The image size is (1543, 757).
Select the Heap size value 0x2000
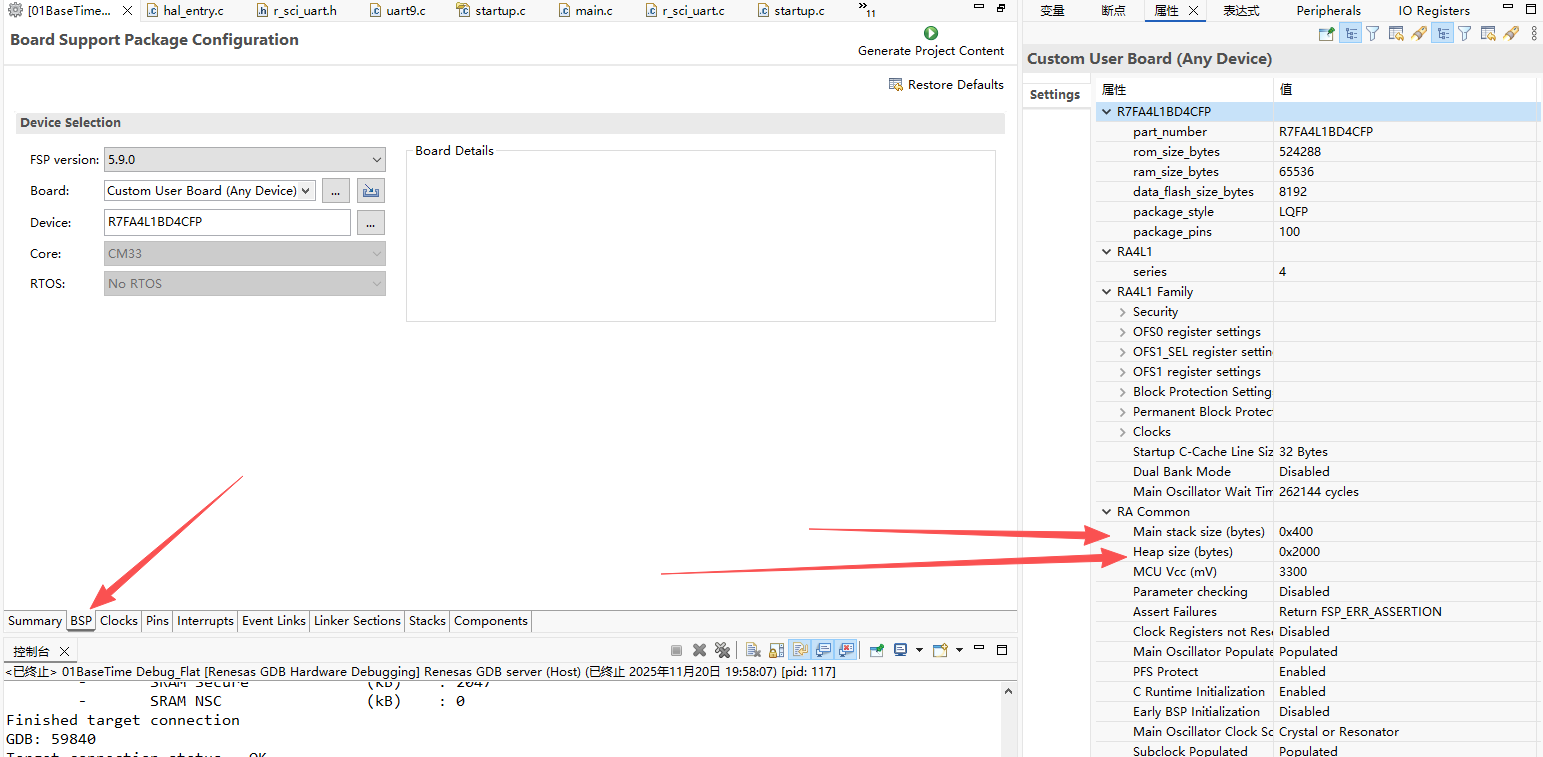point(1299,552)
